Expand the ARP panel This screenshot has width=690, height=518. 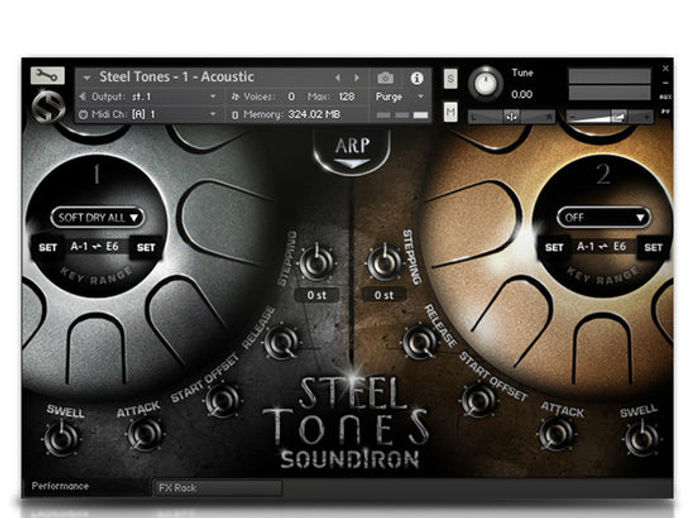[x=352, y=152]
